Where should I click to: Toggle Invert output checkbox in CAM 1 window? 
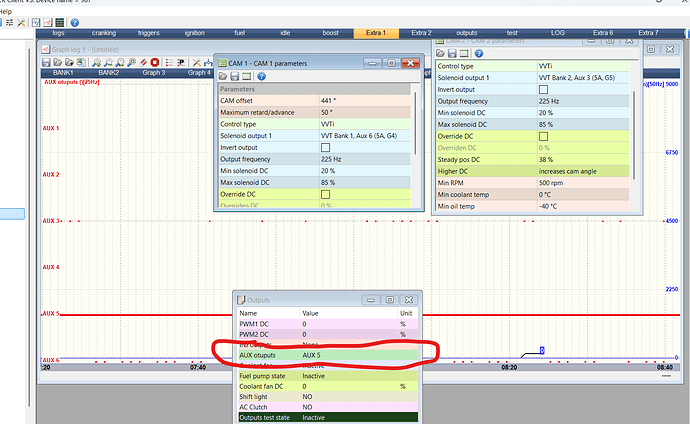(325, 147)
